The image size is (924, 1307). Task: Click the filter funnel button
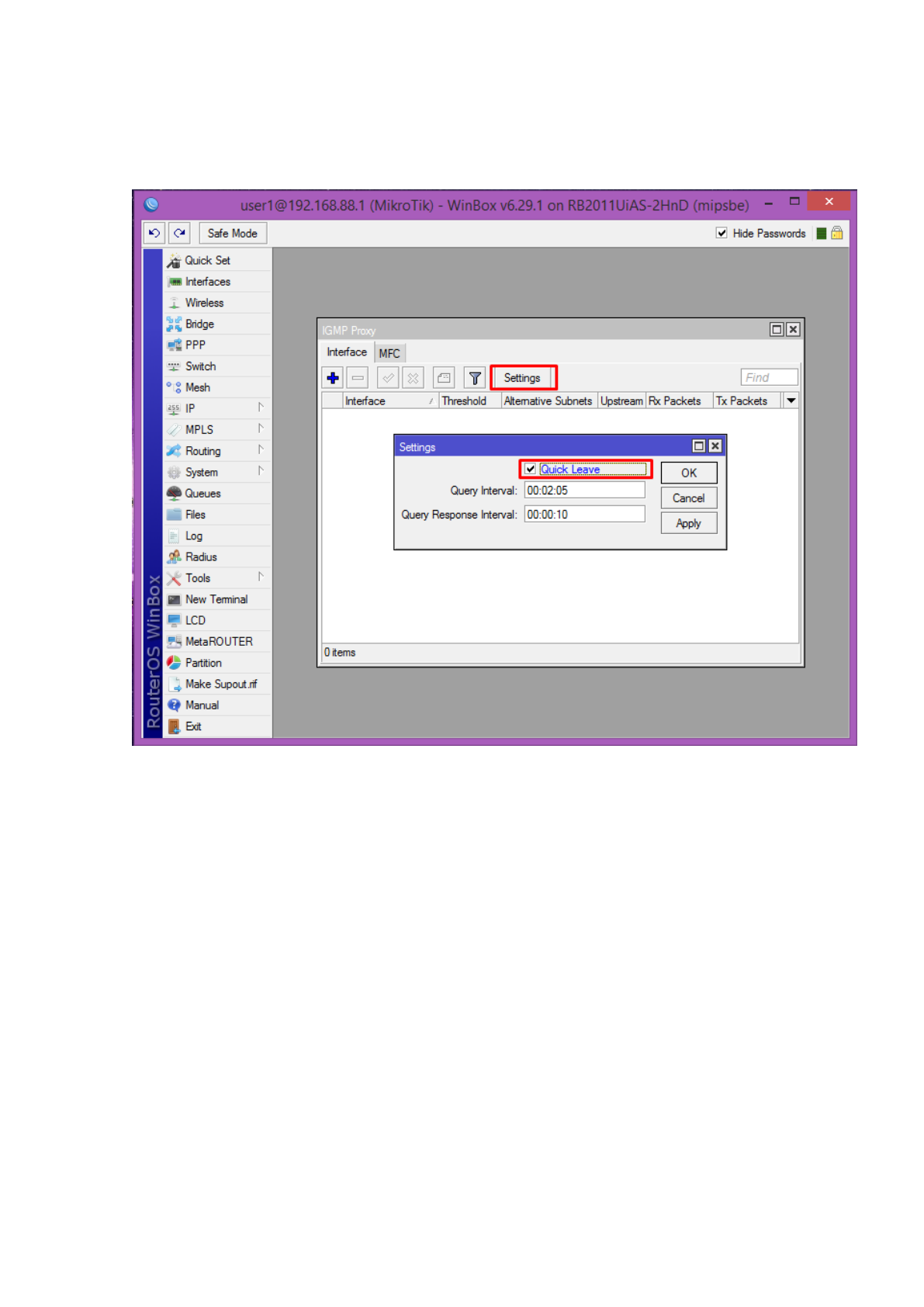(475, 378)
